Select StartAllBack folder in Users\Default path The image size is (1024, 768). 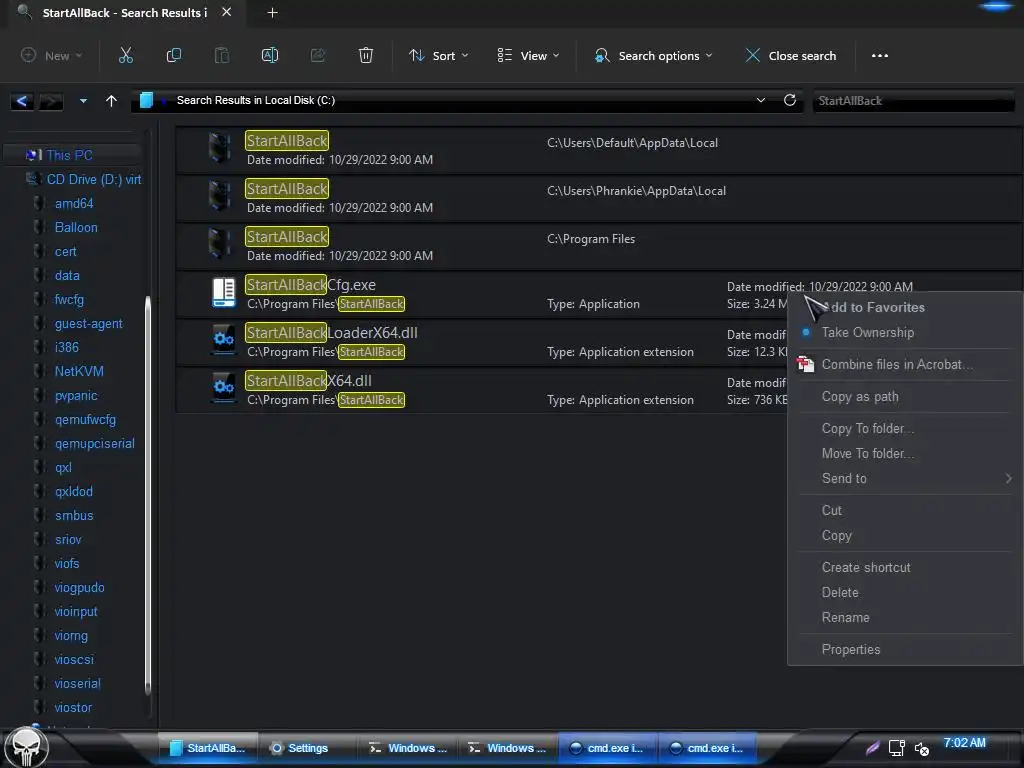(x=287, y=140)
